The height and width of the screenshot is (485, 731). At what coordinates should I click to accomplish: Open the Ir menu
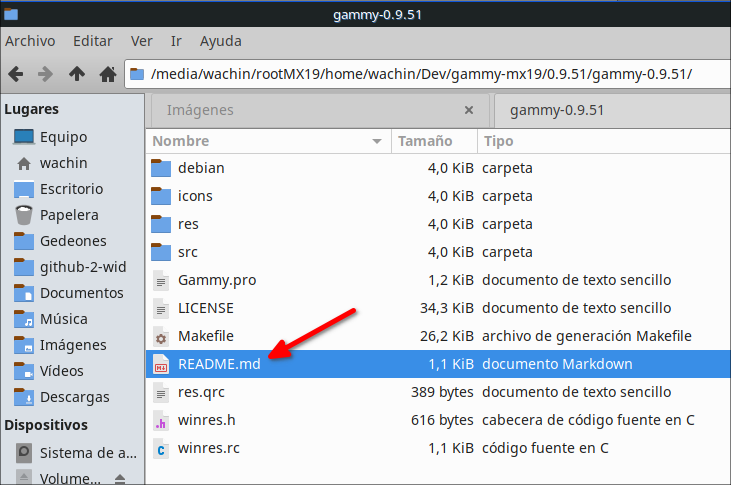[x=176, y=41]
